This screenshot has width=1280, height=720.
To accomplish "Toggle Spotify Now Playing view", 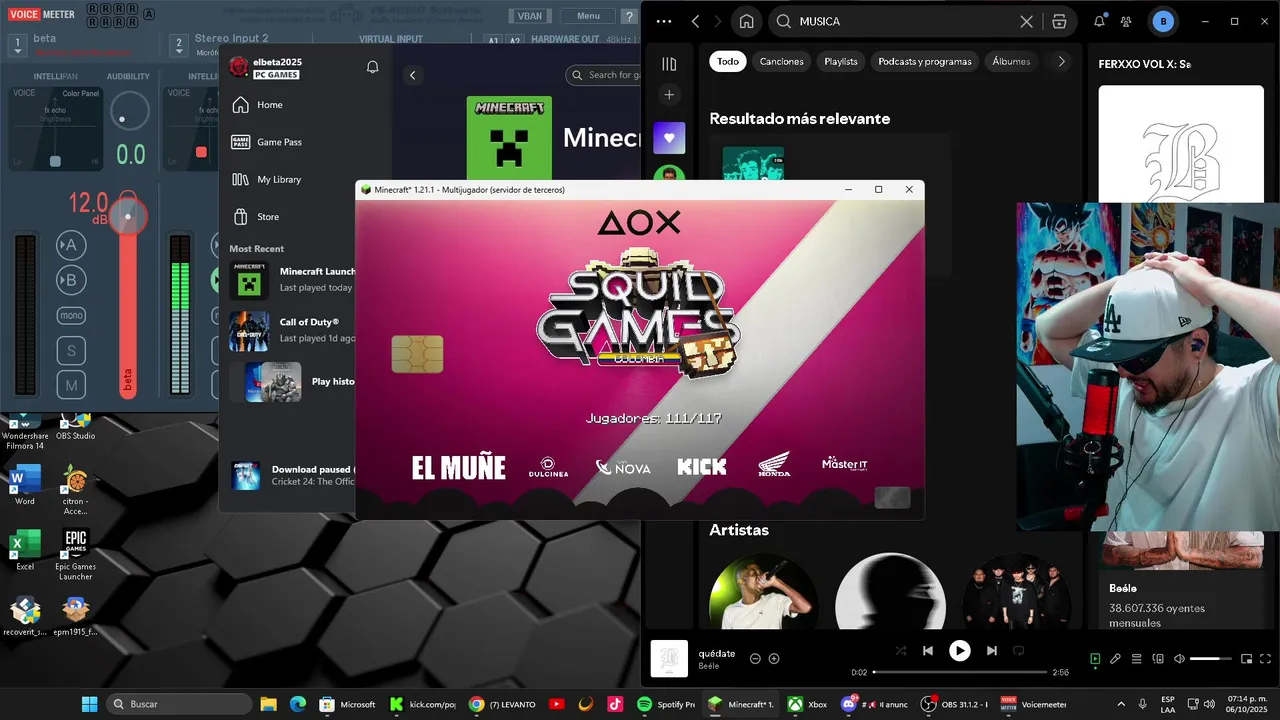I will pos(1095,659).
